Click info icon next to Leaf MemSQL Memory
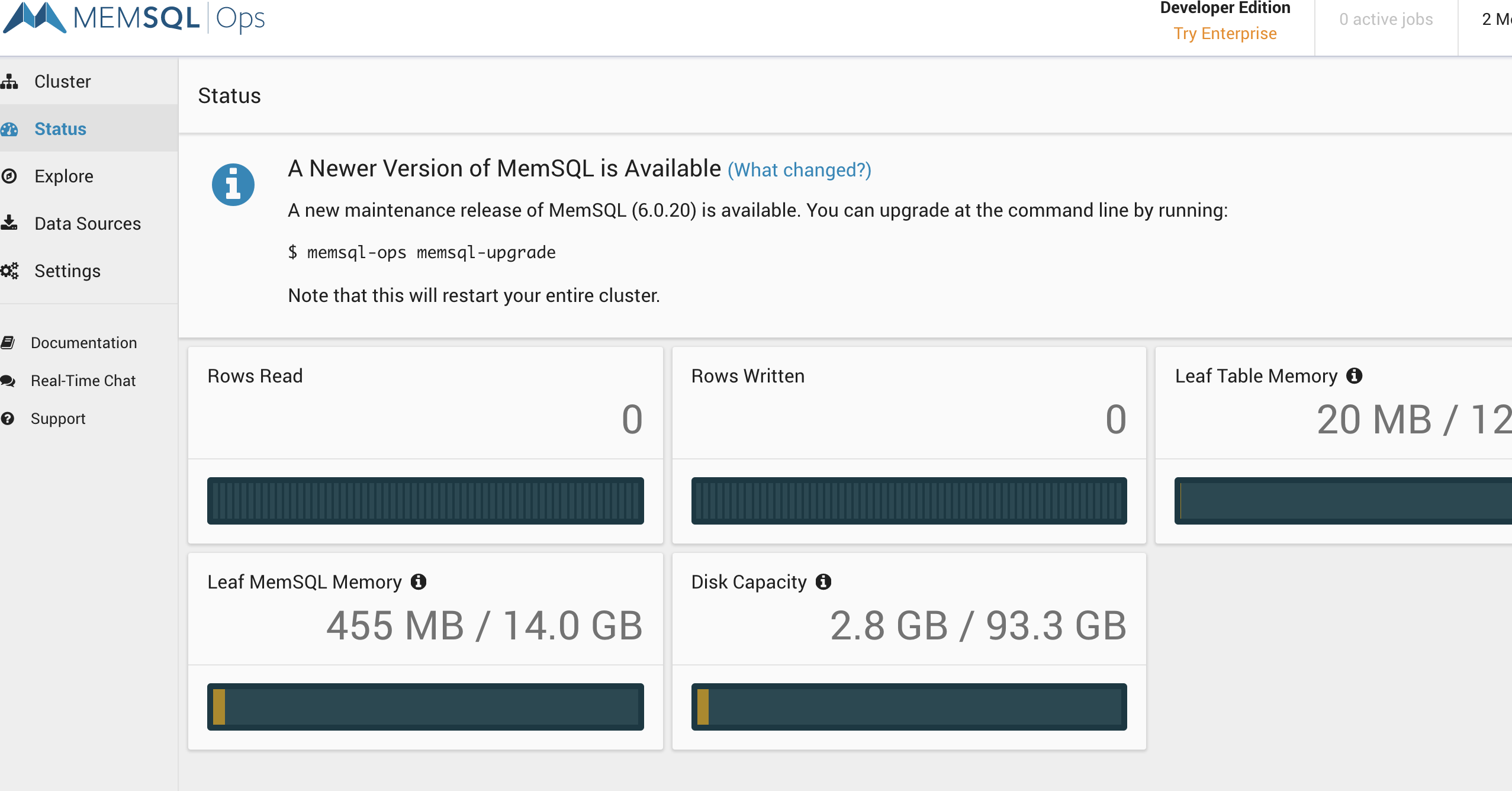The height and width of the screenshot is (791, 1512). click(419, 581)
